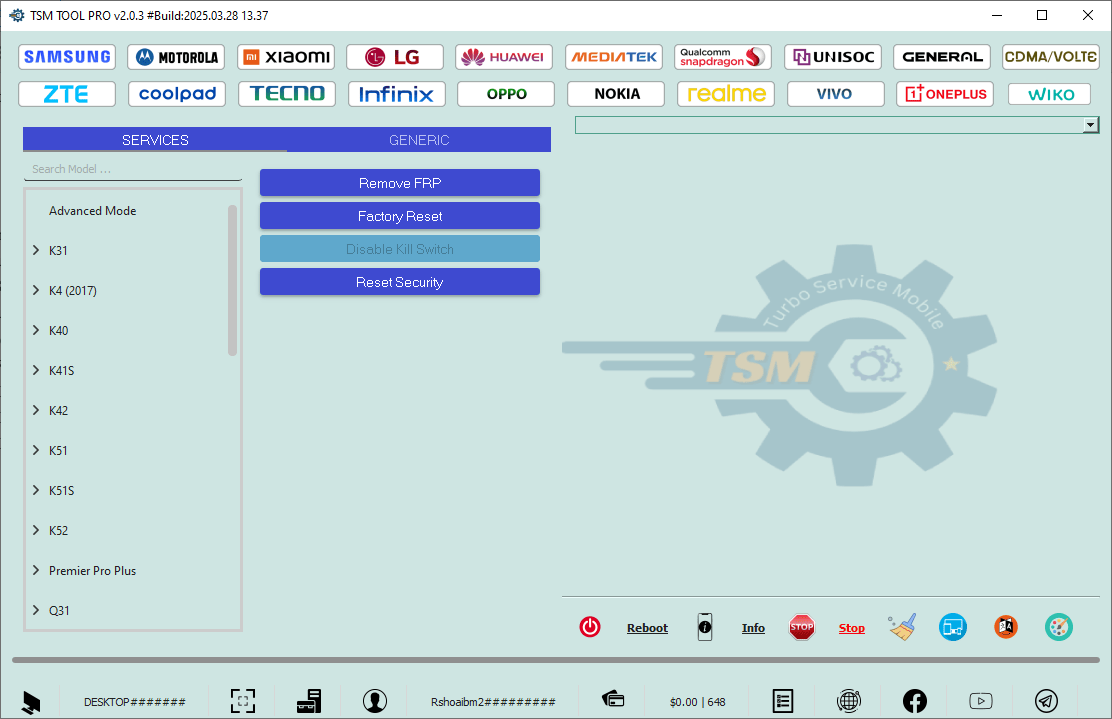The image size is (1112, 719).
Task: Click the red STOP sign icon
Action: click(x=802, y=627)
